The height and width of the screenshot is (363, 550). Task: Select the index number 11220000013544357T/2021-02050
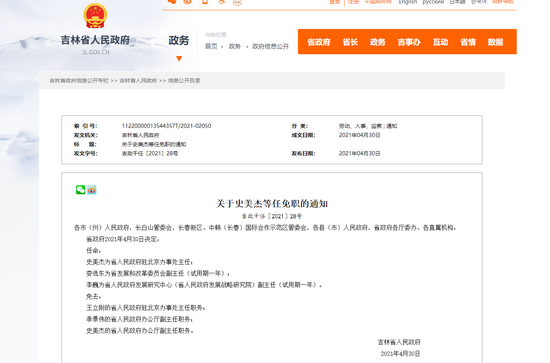coord(167,126)
